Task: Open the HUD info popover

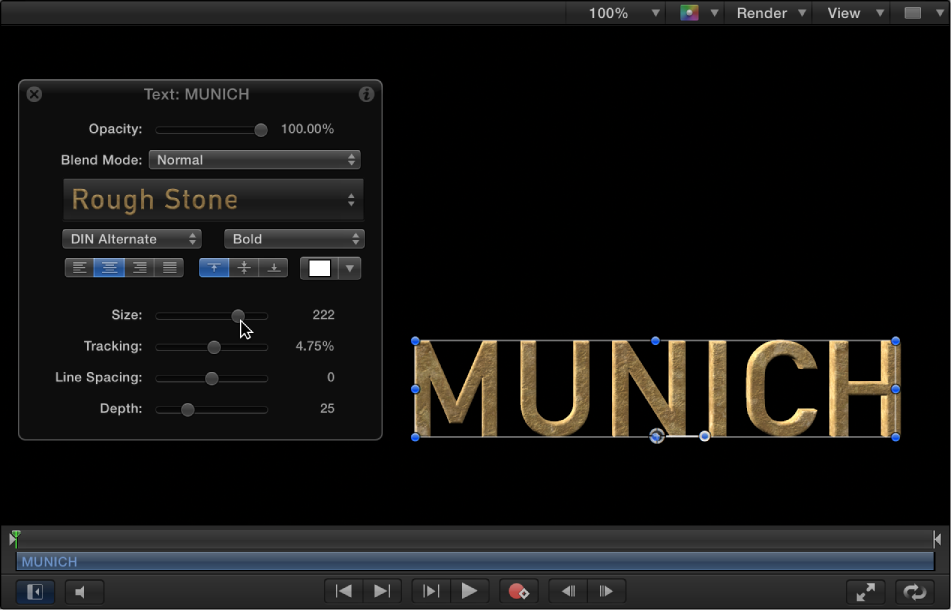Action: (x=366, y=94)
